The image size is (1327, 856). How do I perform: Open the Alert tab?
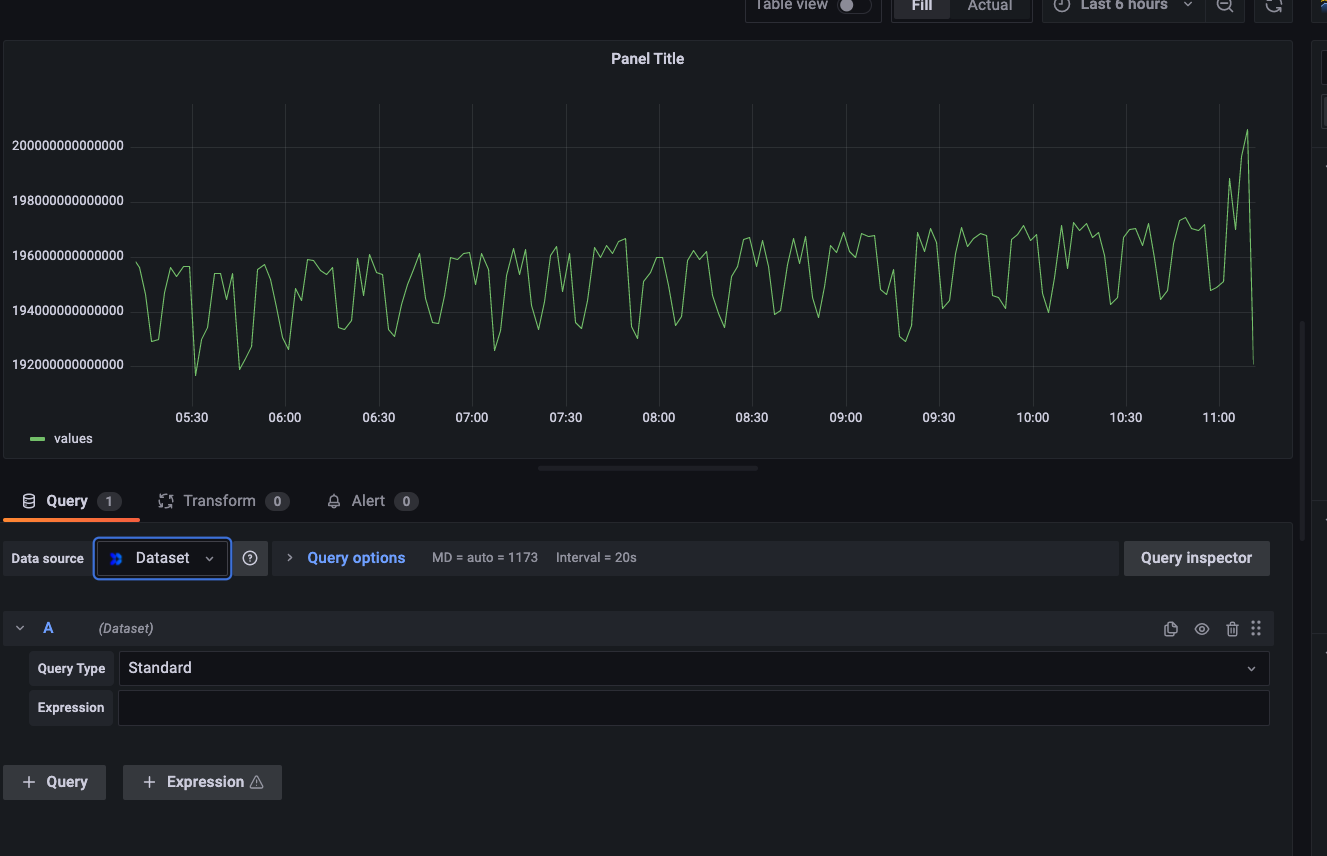pyautogui.click(x=372, y=501)
